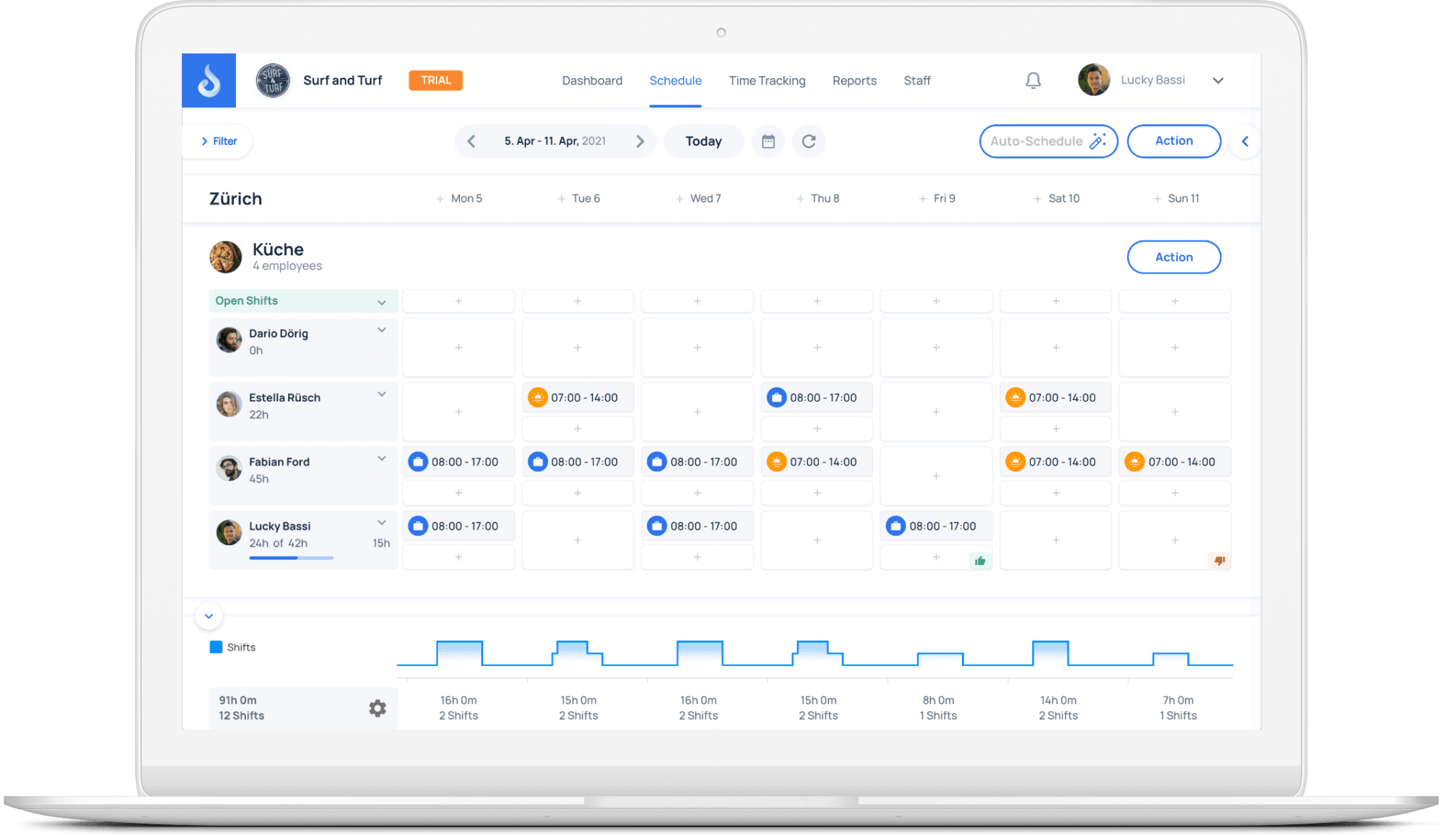Open settings gear in totals row

coord(378,708)
